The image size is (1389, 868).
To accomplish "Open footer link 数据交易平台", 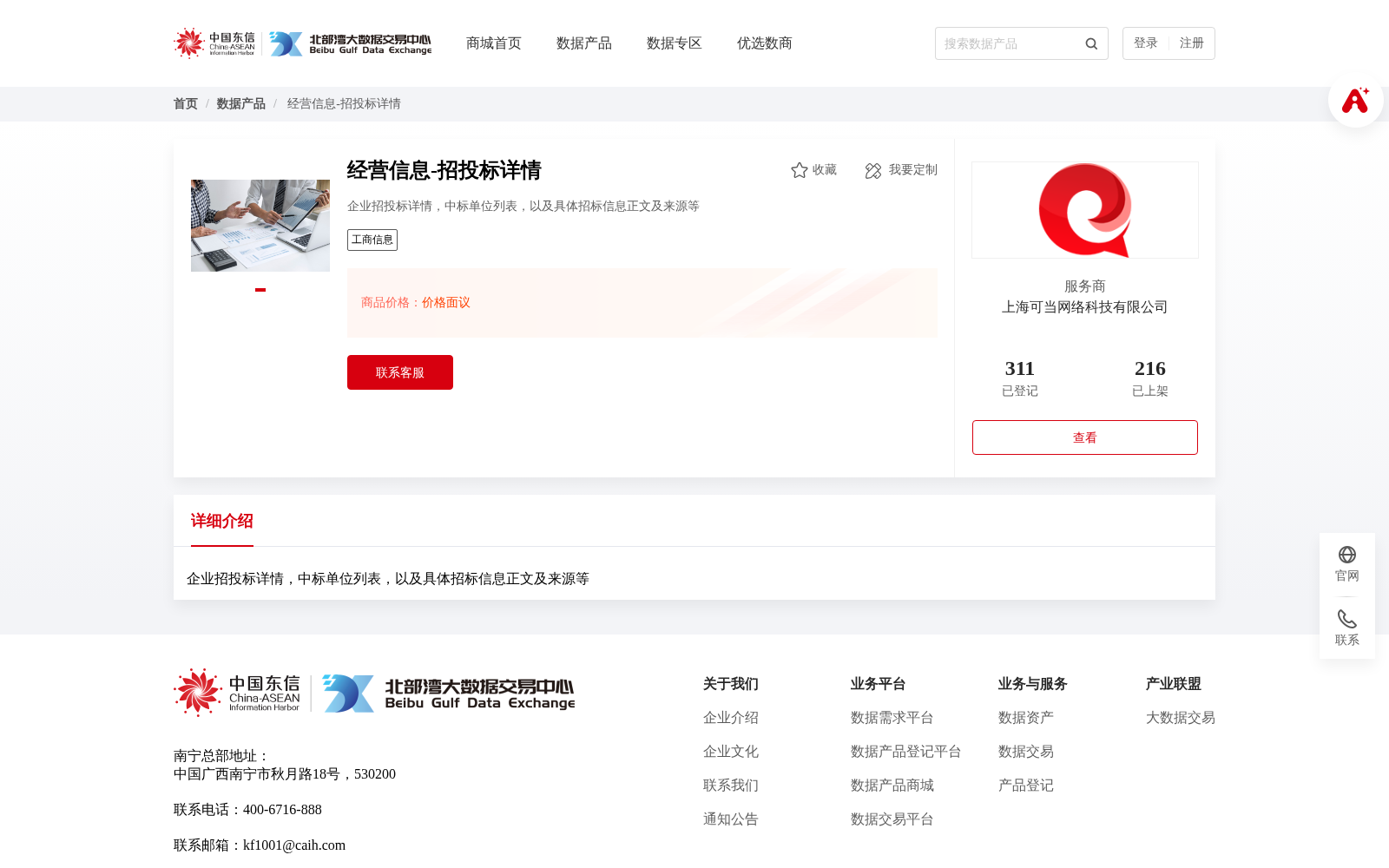I will tap(892, 819).
